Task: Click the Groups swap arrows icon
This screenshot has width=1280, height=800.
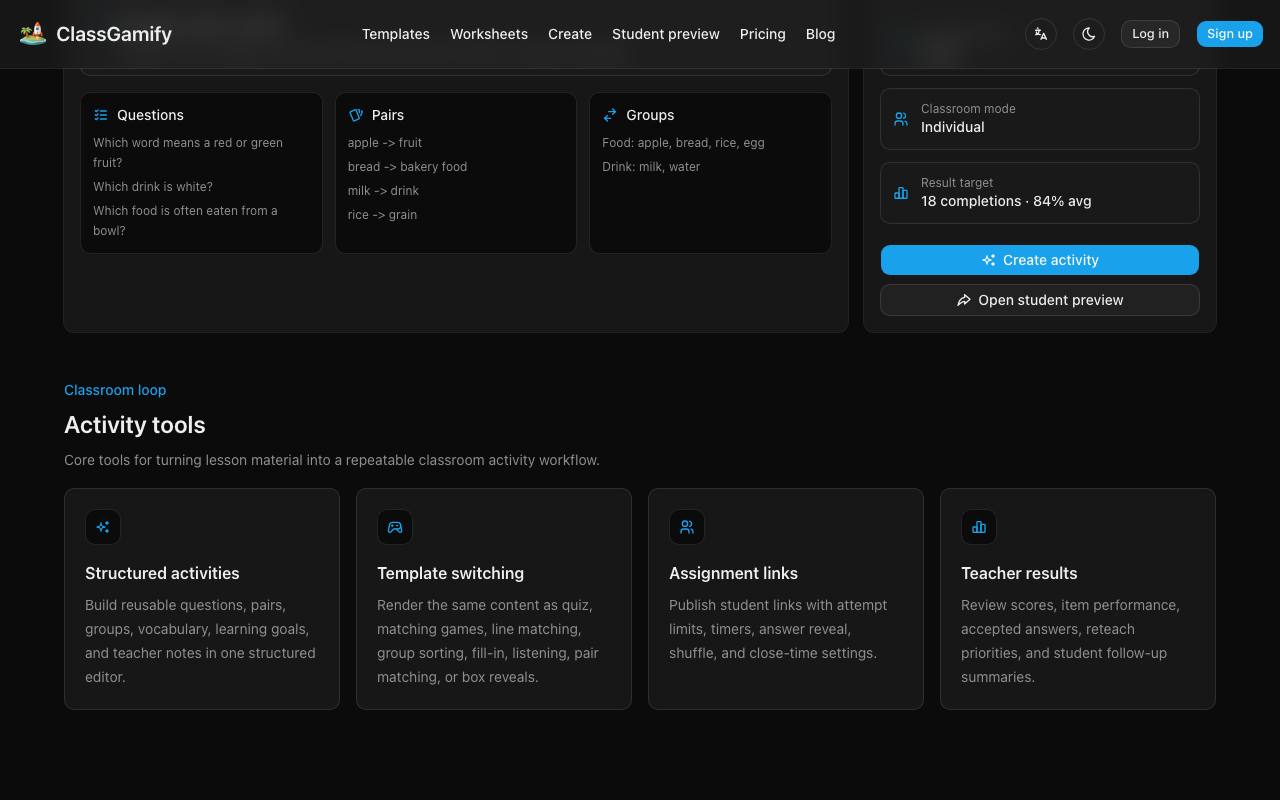Action: point(610,115)
